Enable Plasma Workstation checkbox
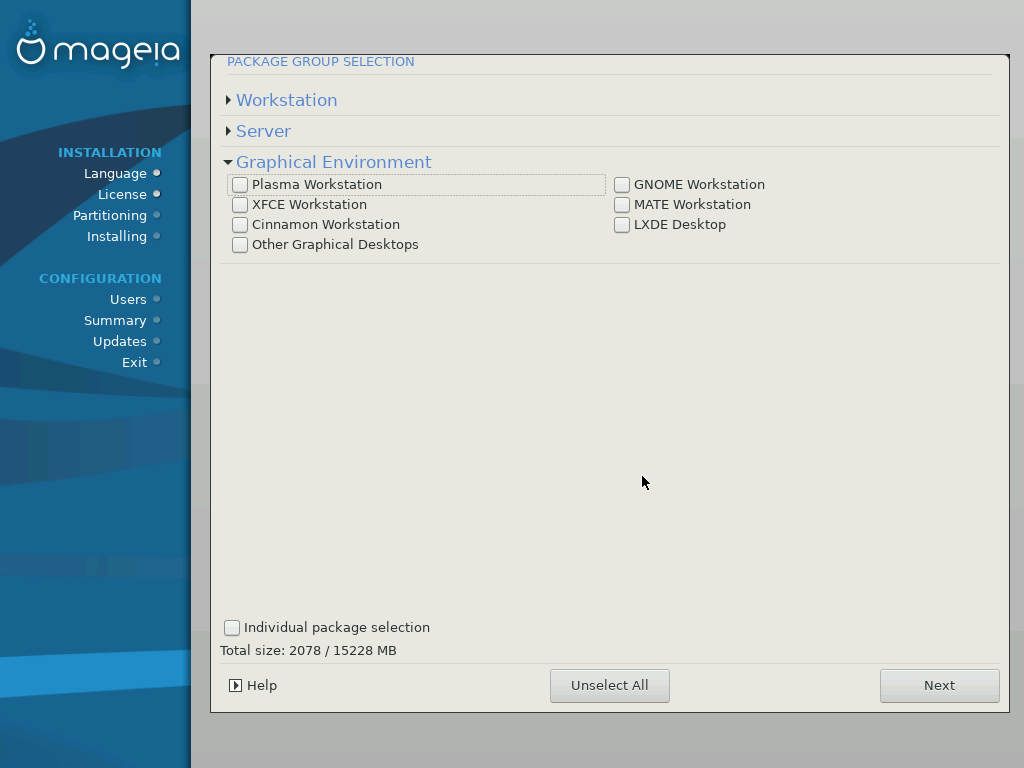 point(240,185)
